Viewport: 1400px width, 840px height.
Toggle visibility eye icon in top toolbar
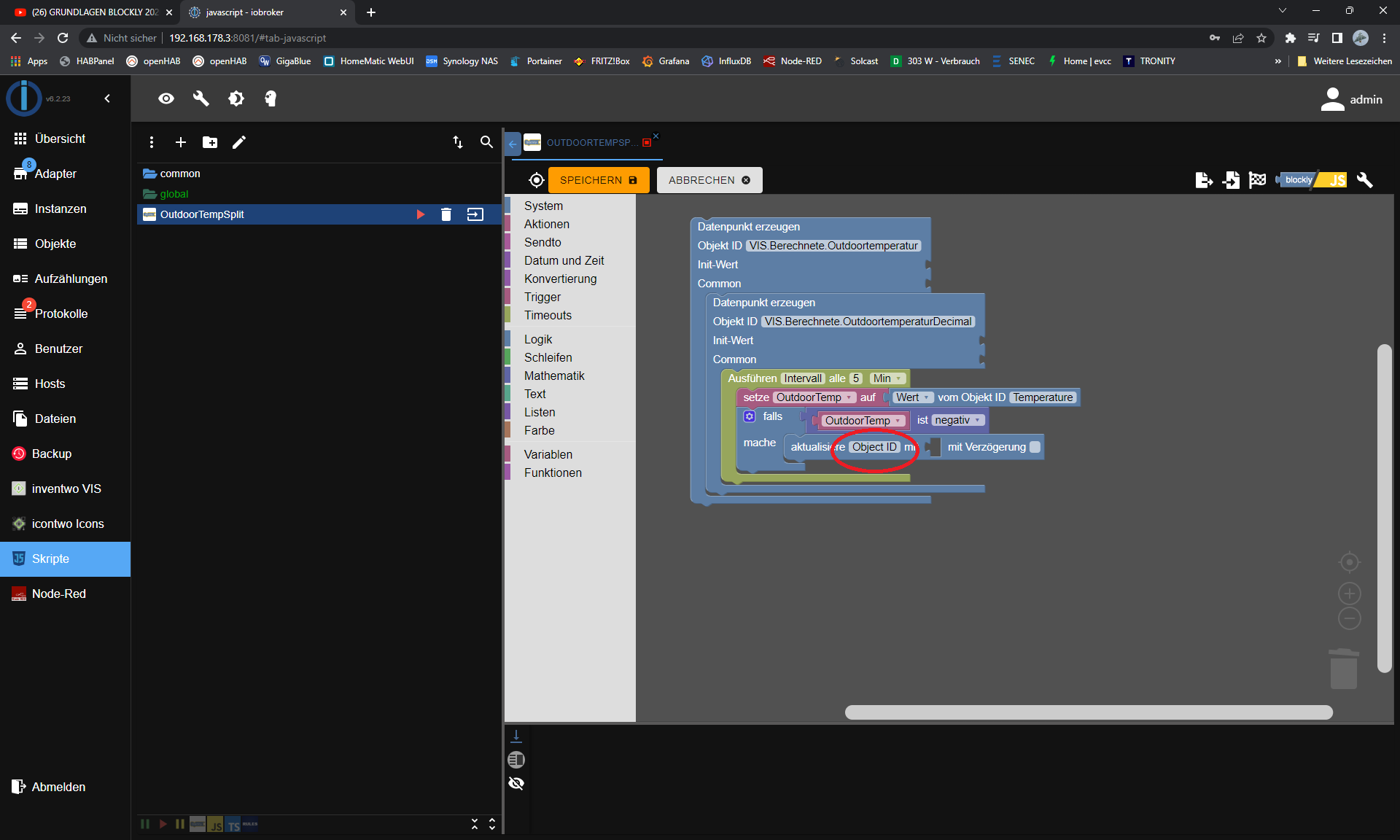[x=166, y=98]
